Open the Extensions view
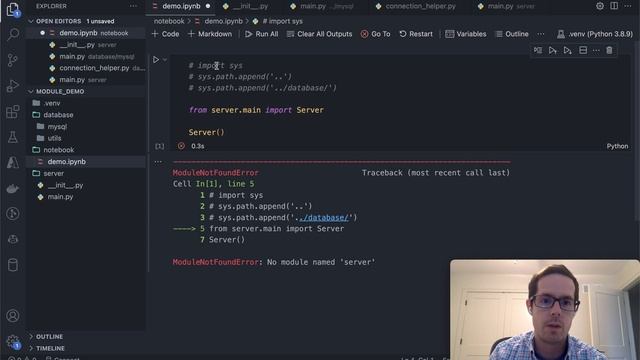Image resolution: width=640 pixels, height=360 pixels. (13, 111)
